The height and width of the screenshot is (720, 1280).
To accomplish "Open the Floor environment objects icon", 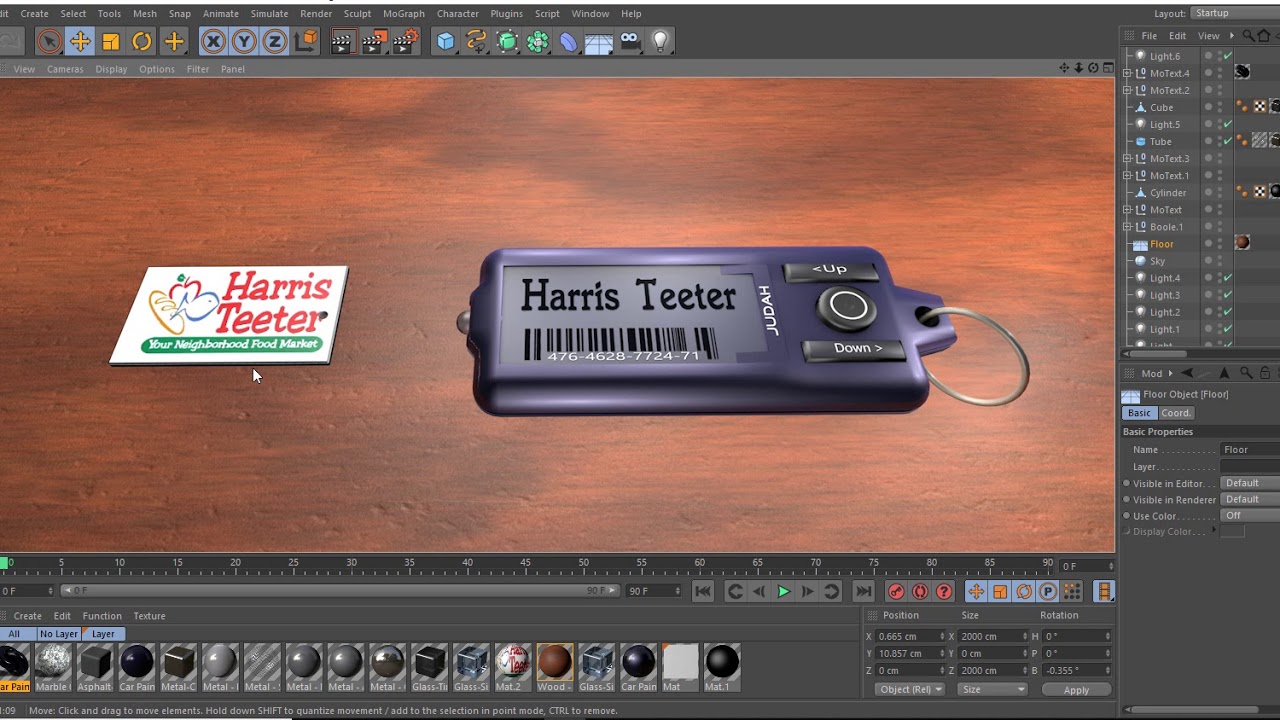I will (598, 42).
